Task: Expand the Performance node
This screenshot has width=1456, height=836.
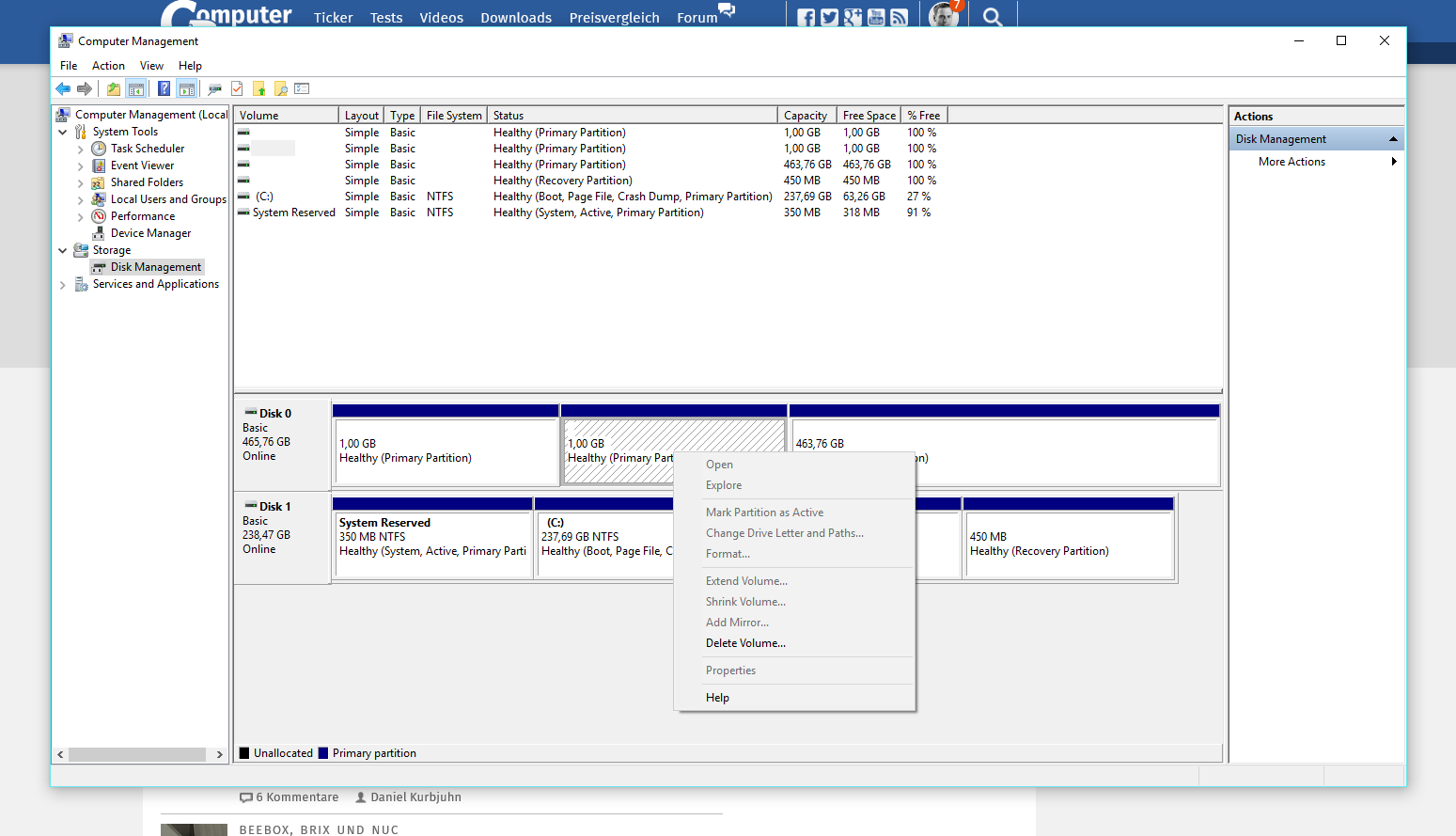Action: [x=80, y=216]
